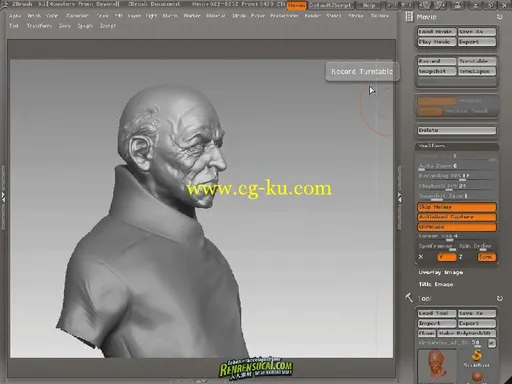Screen dimensions: 512x384
Task: Click the Tool palette icon
Action: [x=409, y=298]
